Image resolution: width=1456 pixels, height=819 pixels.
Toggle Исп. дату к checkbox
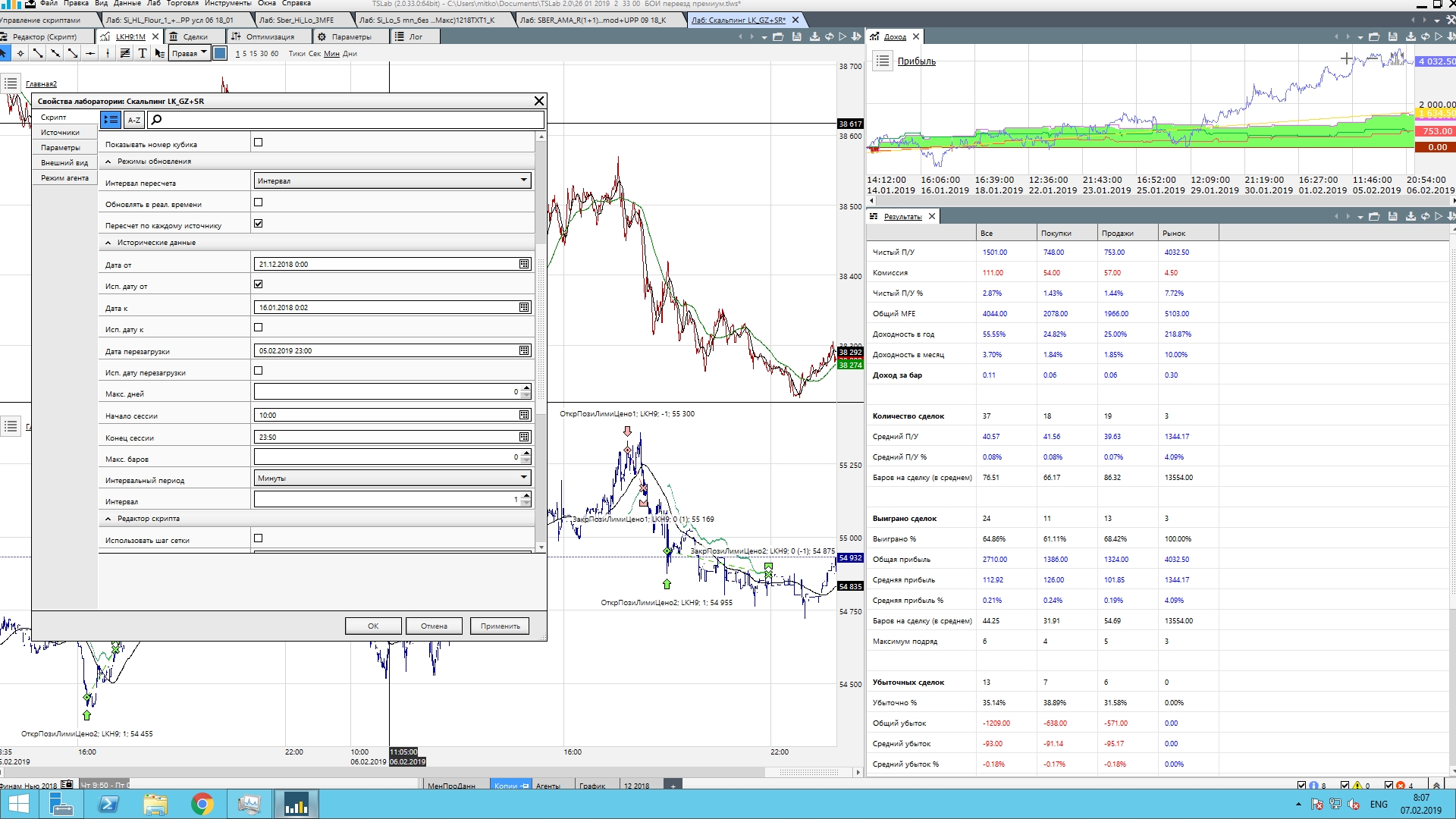(258, 328)
